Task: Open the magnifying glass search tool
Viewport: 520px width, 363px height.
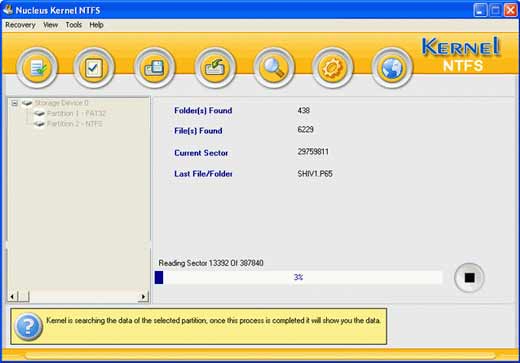Action: [x=274, y=68]
